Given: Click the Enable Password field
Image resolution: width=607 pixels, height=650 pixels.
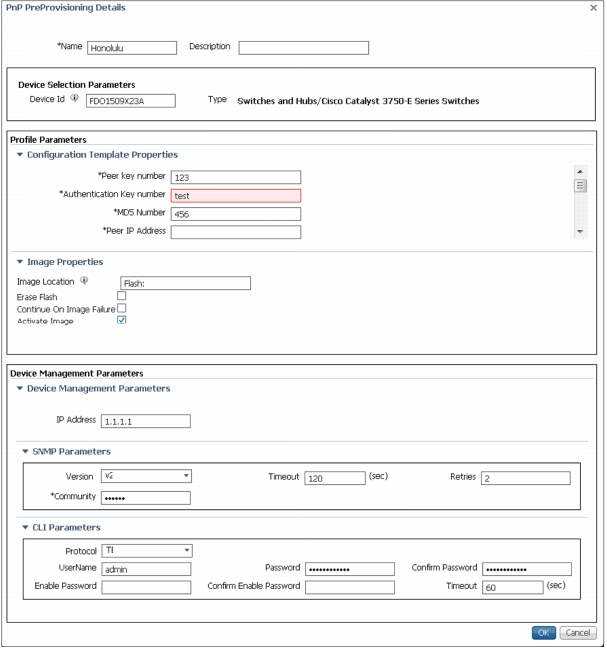Looking at the screenshot, I should (146, 588).
